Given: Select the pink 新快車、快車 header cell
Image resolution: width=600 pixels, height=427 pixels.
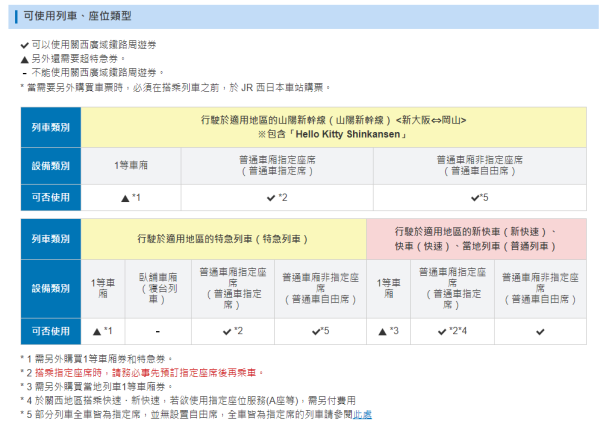Looking at the screenshot, I should [x=476, y=240].
